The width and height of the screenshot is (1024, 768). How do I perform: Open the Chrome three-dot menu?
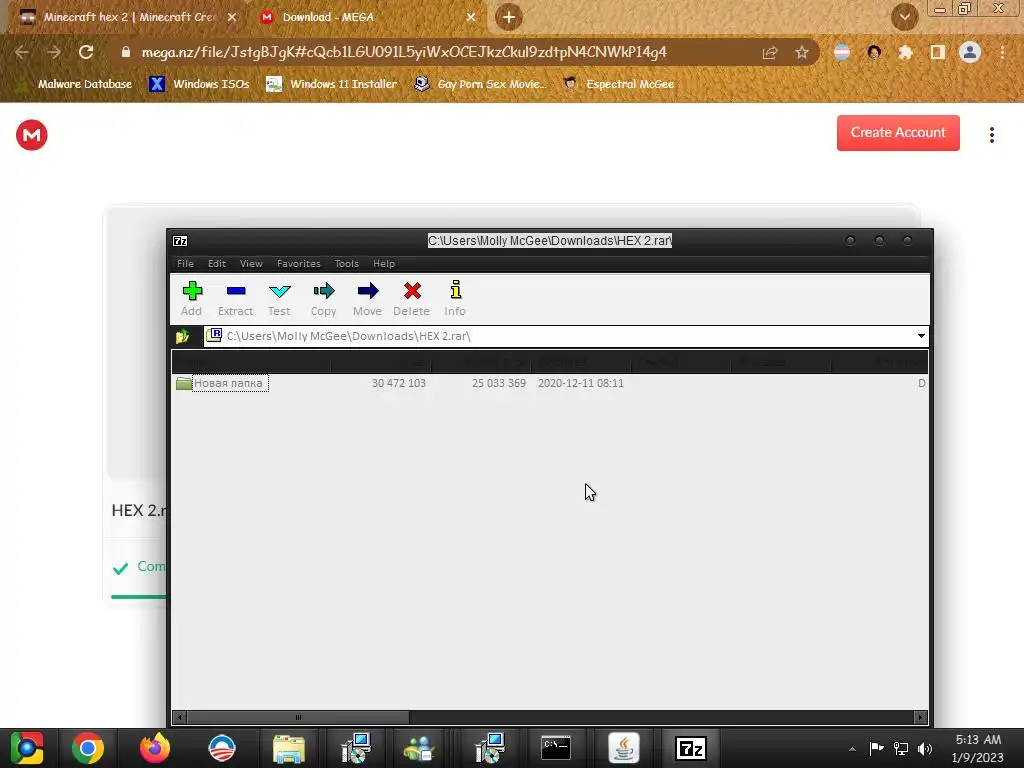pyautogui.click(x=1002, y=52)
